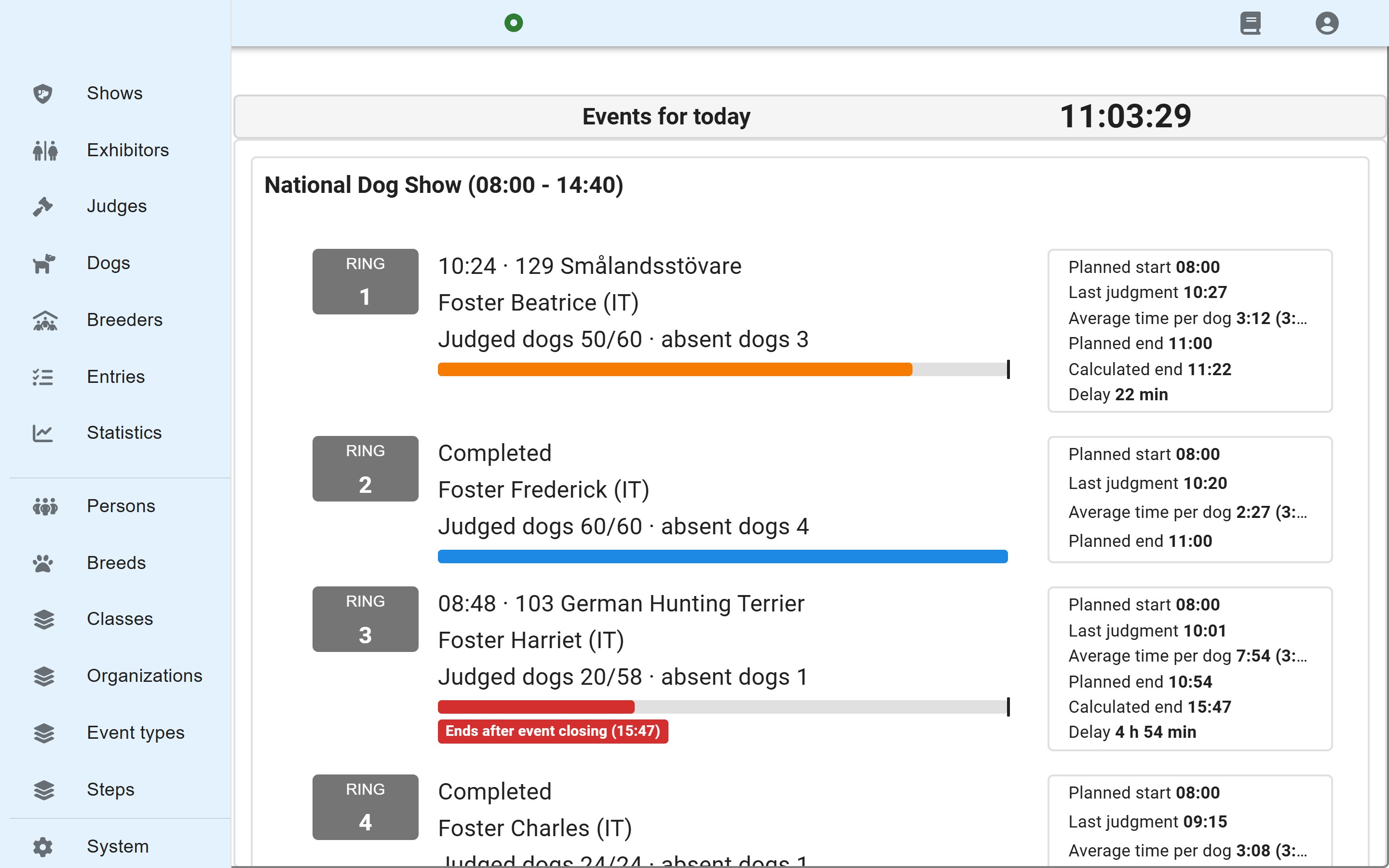1389x868 pixels.
Task: Click Events for today heading
Action: pyautogui.click(x=667, y=117)
